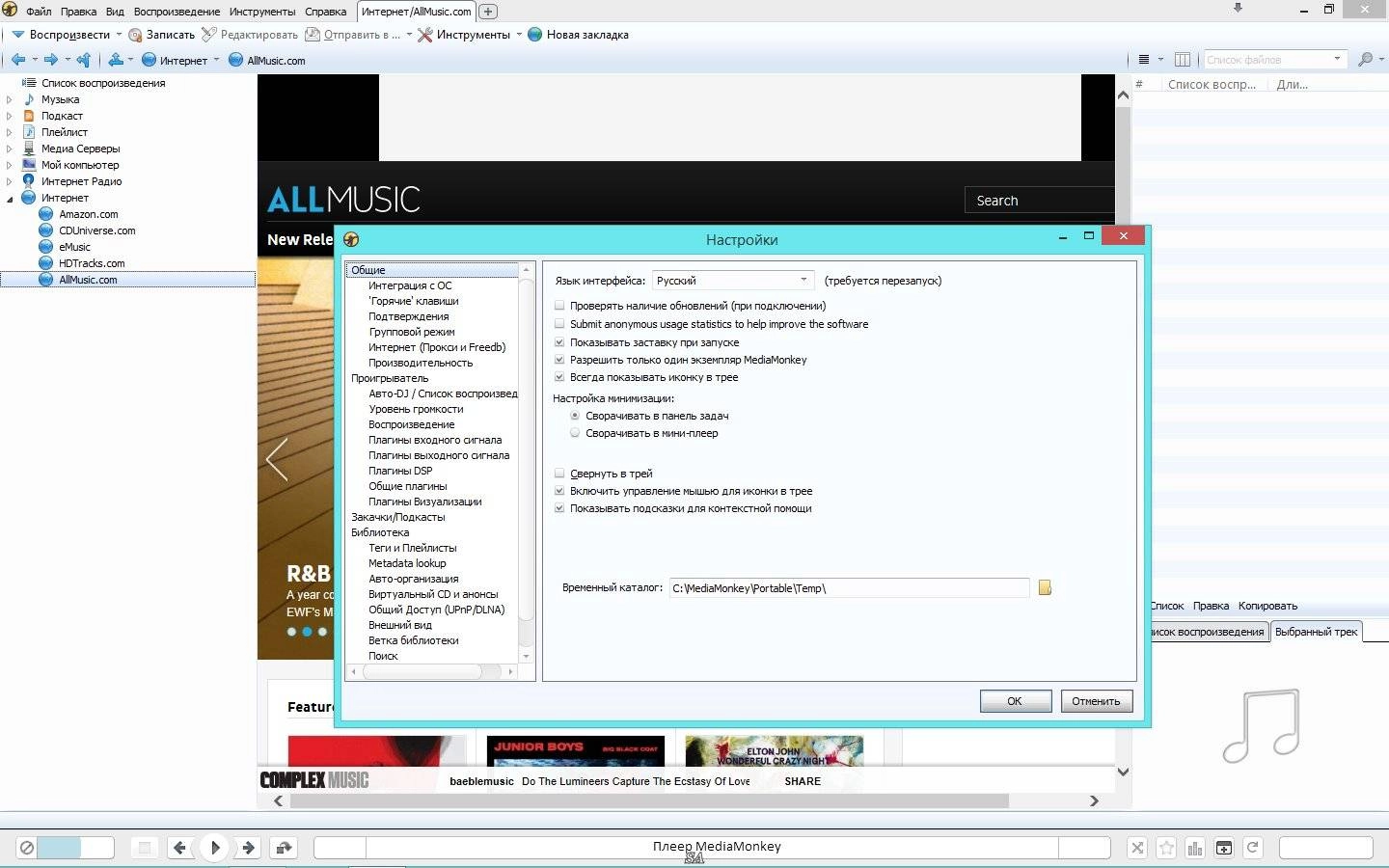The height and width of the screenshot is (868, 1389).
Task: Open the Инструменты toolbar wrench icon
Action: click(424, 35)
